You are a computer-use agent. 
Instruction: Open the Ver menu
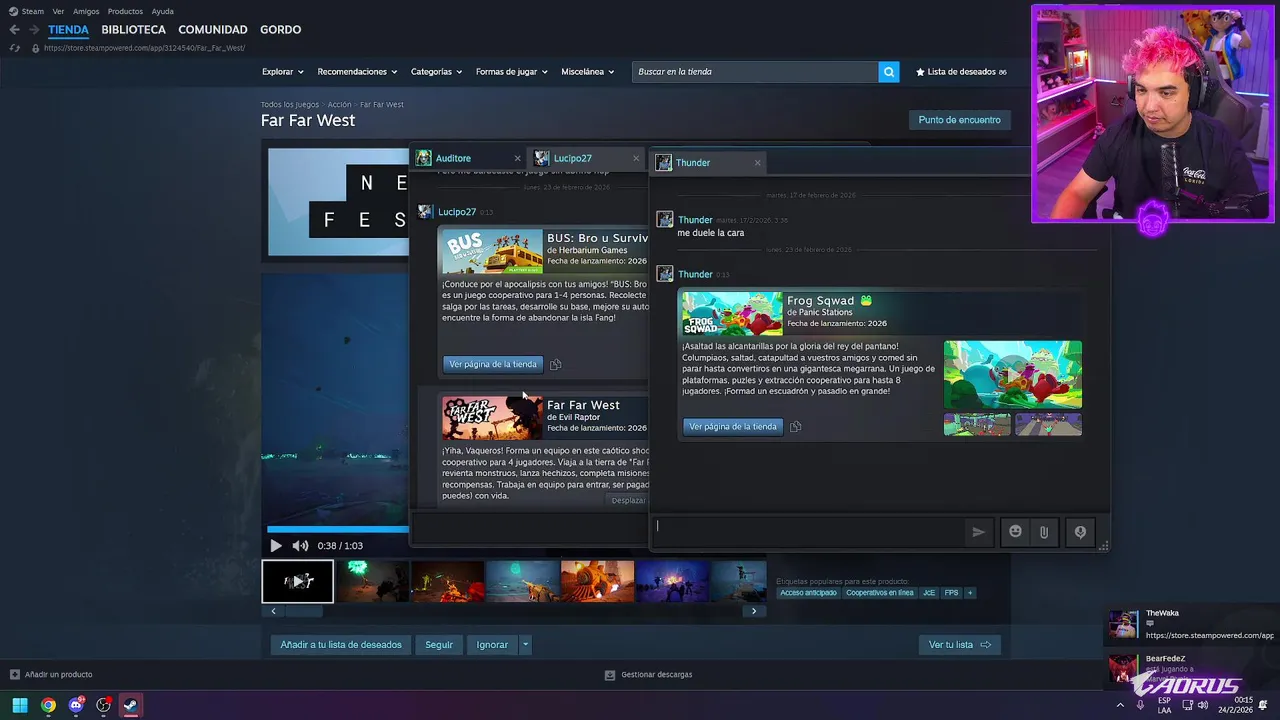click(x=58, y=11)
